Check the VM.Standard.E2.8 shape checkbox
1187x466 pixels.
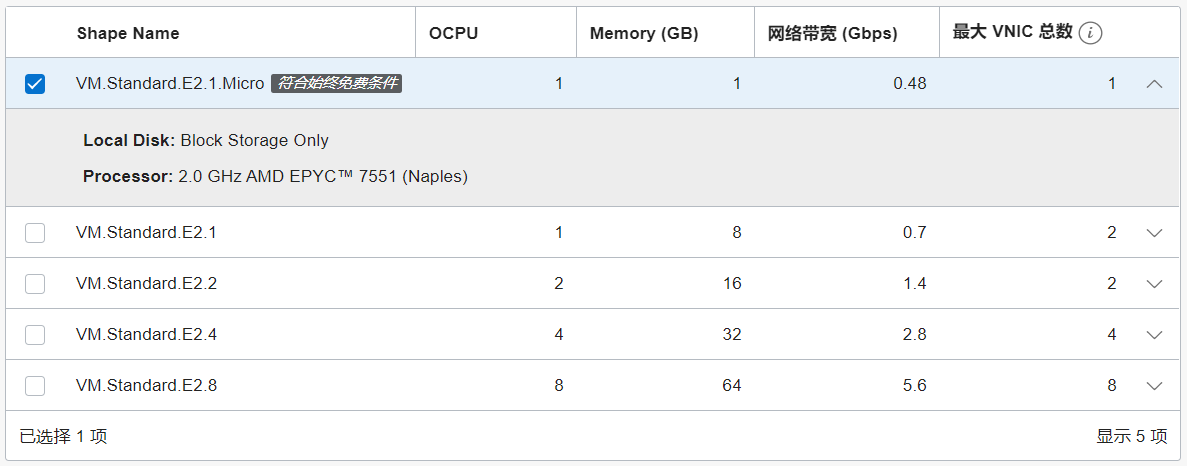coord(35,386)
